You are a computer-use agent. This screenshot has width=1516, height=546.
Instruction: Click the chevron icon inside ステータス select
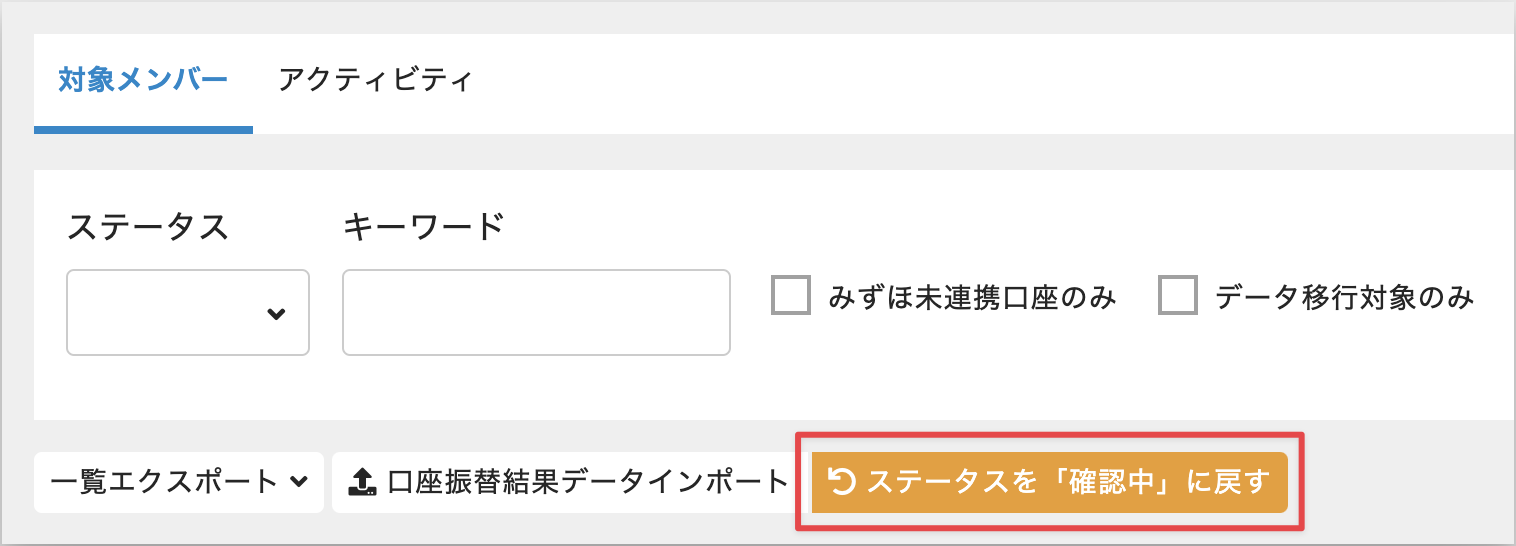(x=276, y=314)
